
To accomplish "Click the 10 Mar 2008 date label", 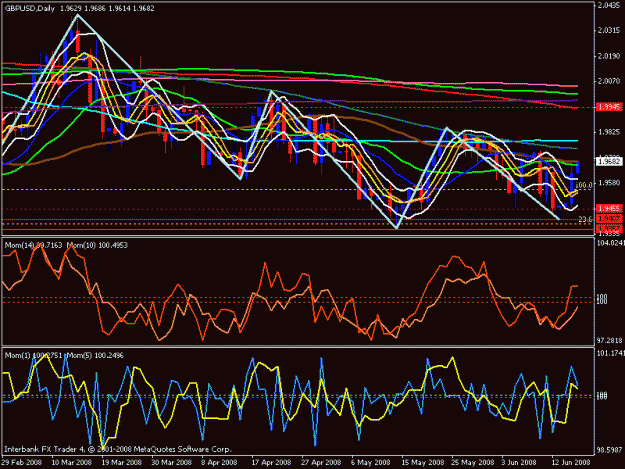I will tap(72, 462).
